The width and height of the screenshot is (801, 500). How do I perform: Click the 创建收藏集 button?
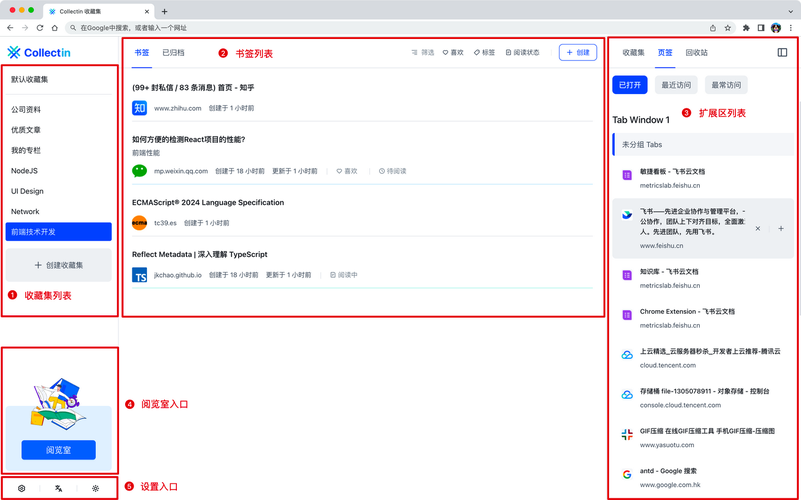(59, 265)
